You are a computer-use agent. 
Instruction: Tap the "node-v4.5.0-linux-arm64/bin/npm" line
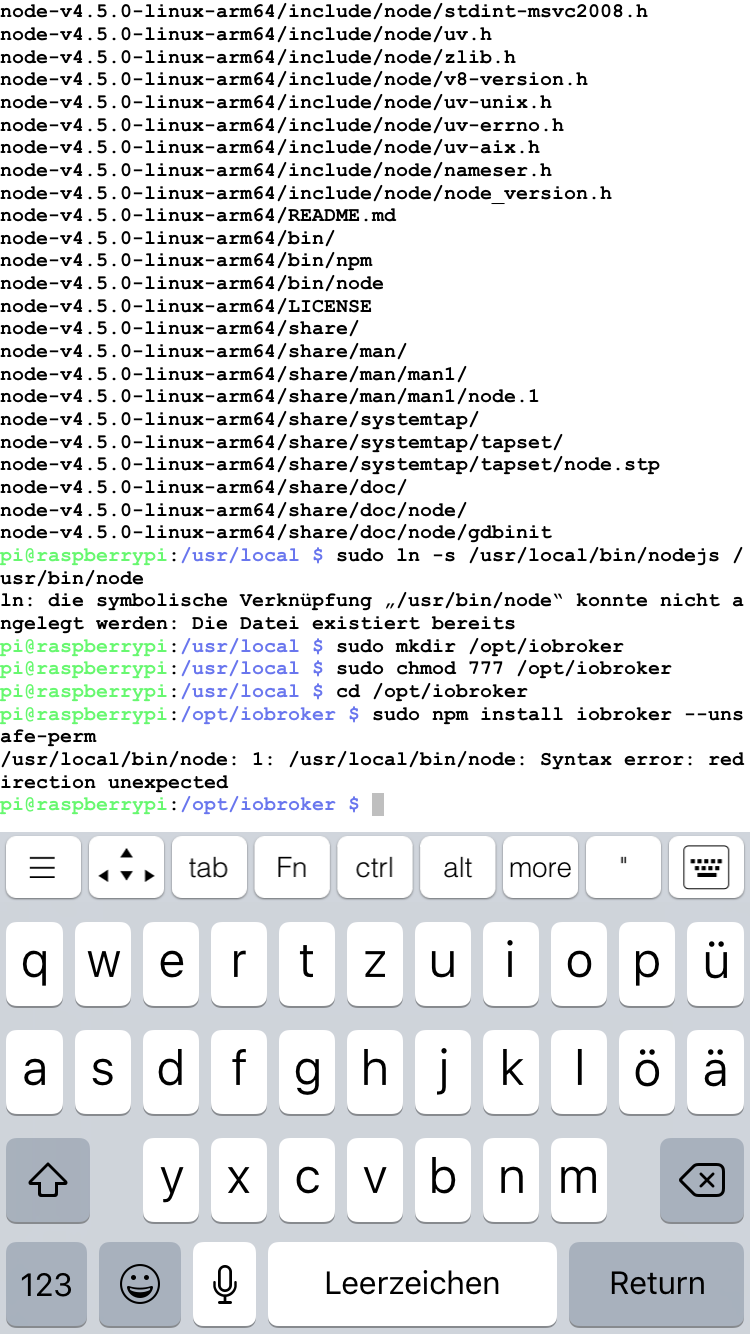click(186, 260)
